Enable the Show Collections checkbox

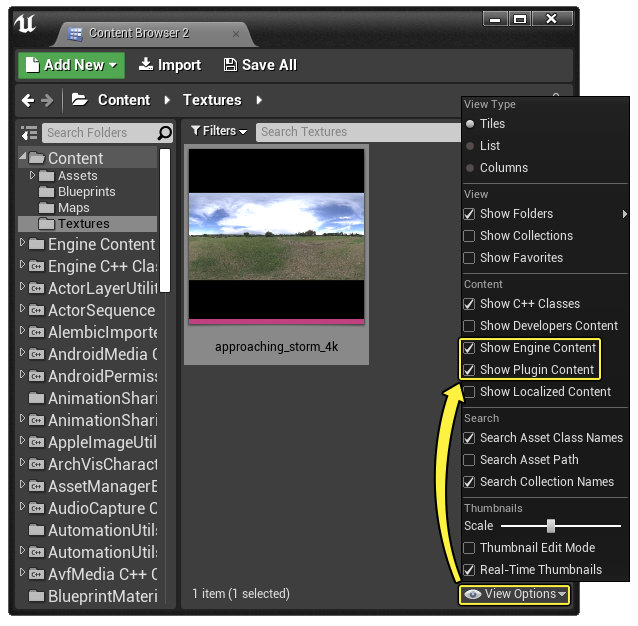tap(469, 236)
